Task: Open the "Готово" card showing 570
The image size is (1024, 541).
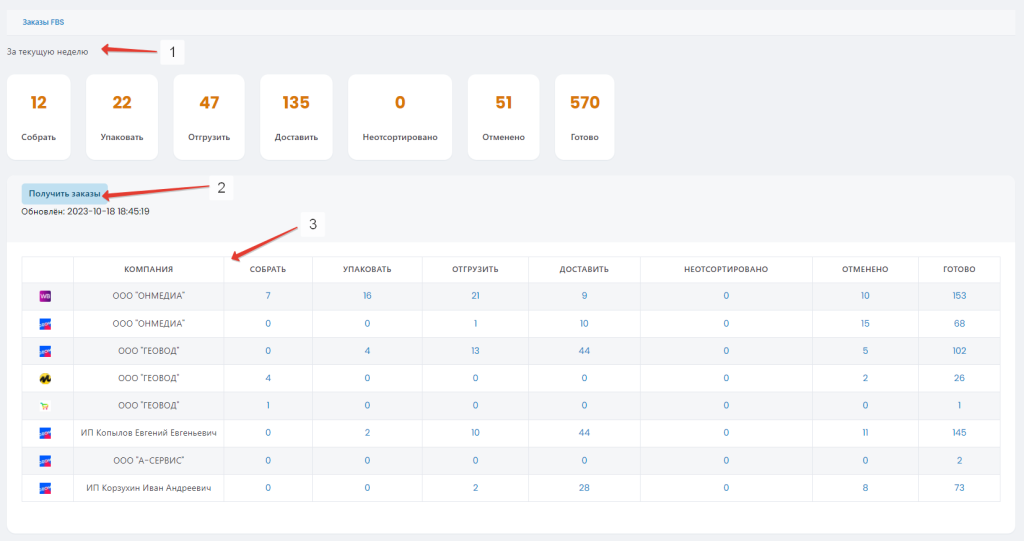Action: (x=584, y=117)
